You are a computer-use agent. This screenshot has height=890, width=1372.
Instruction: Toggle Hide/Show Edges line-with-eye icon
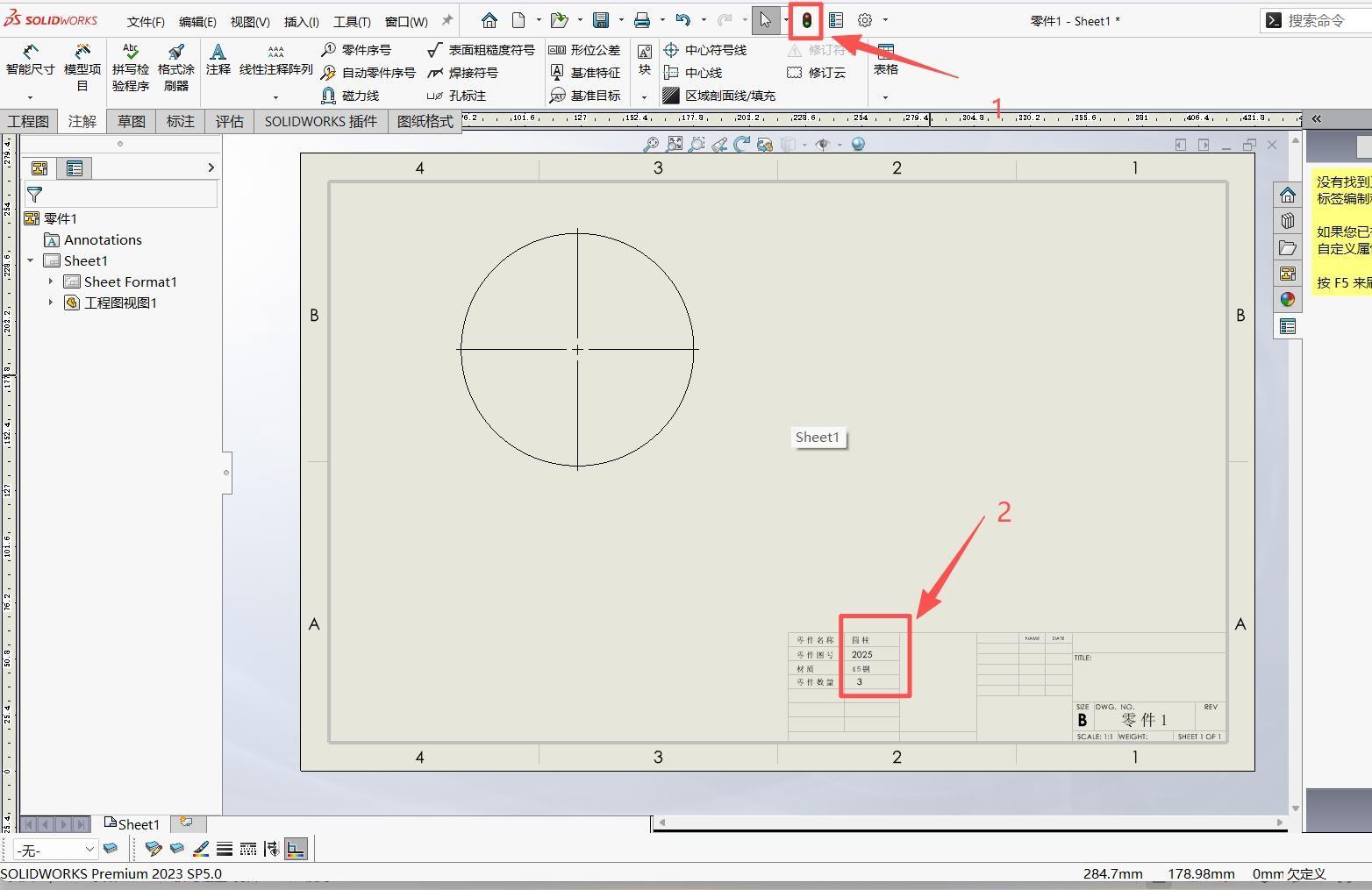272,849
